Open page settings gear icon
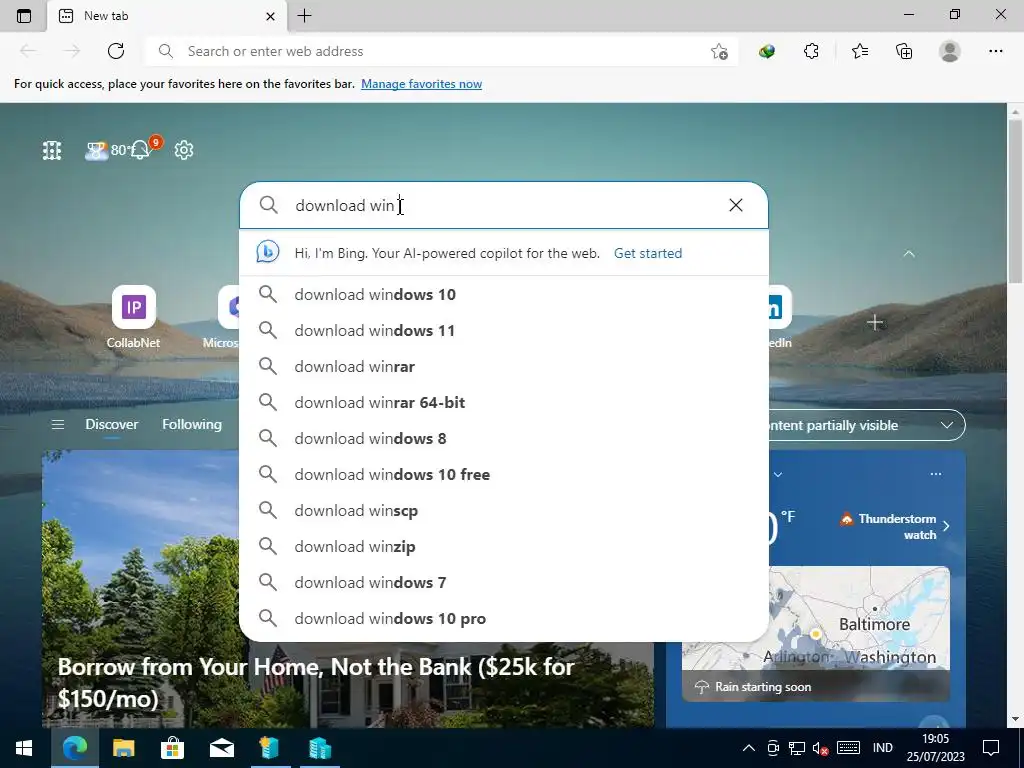This screenshot has height=768, width=1024. click(x=184, y=150)
